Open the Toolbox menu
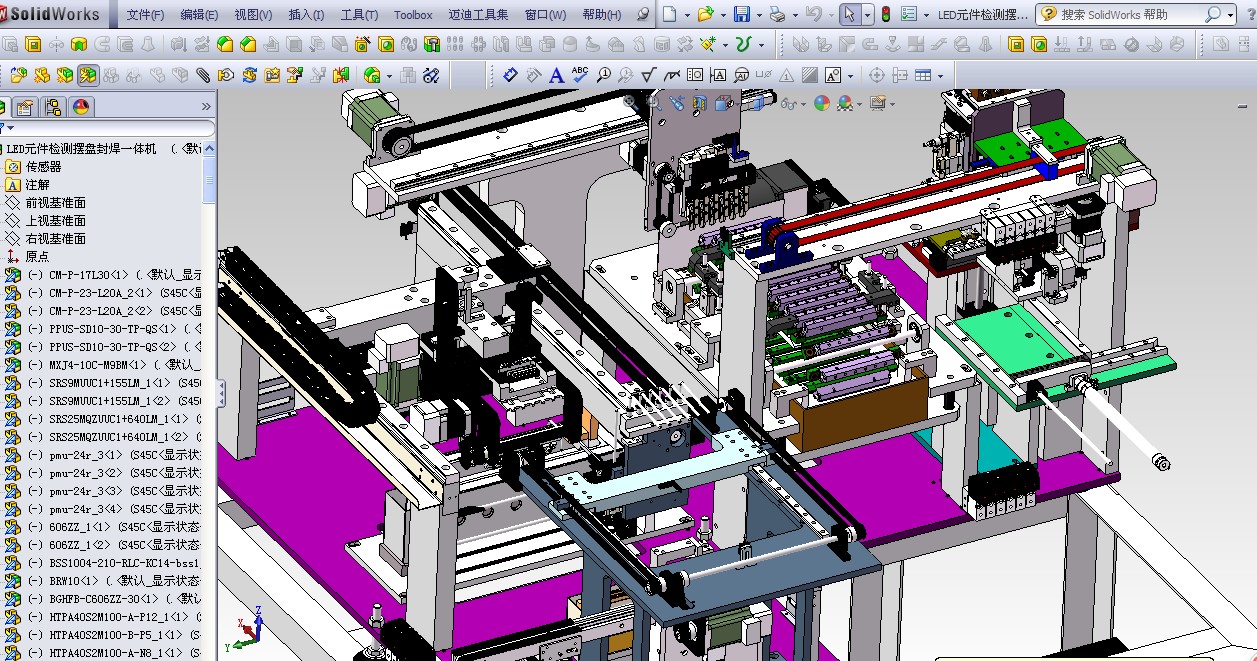The height and width of the screenshot is (661, 1257). coord(413,15)
